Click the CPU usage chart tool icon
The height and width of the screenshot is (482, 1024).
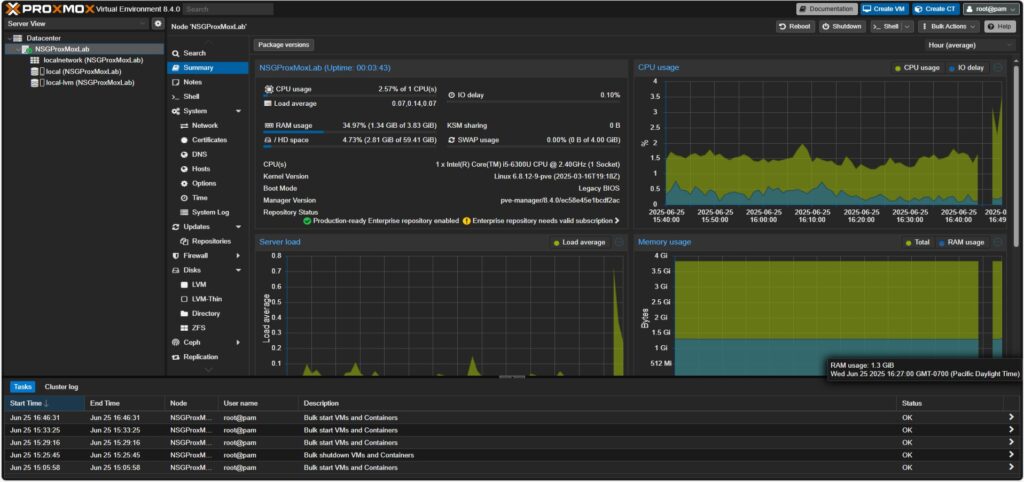click(x=998, y=68)
